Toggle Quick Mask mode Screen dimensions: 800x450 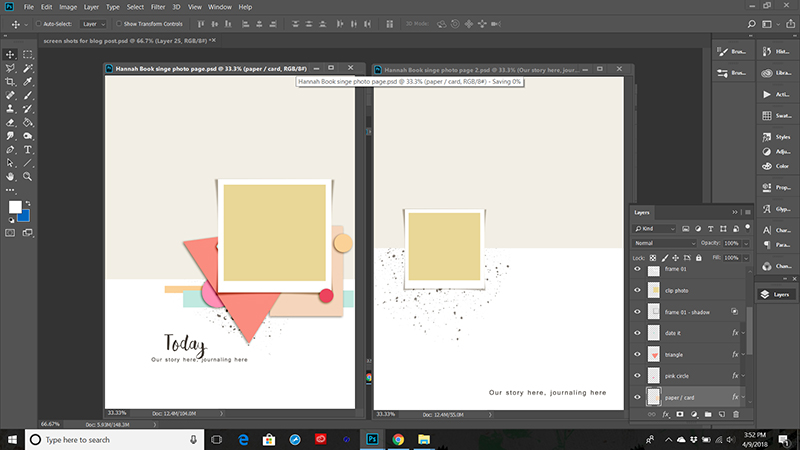coord(10,233)
